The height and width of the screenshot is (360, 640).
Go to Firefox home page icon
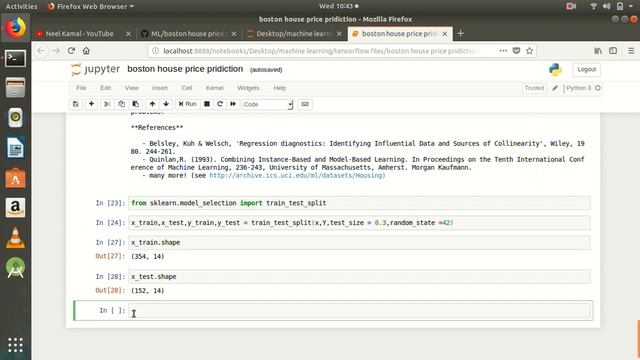point(86,51)
